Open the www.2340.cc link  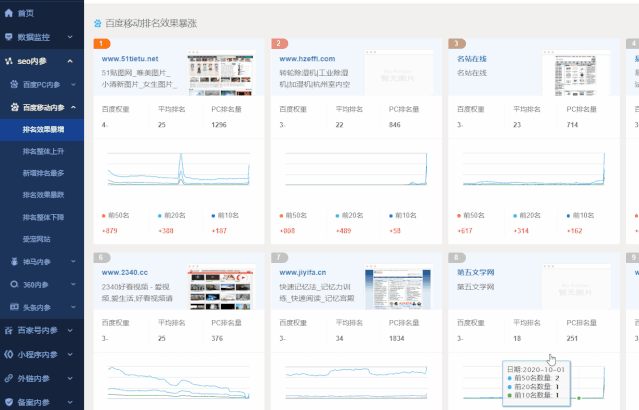125,272
